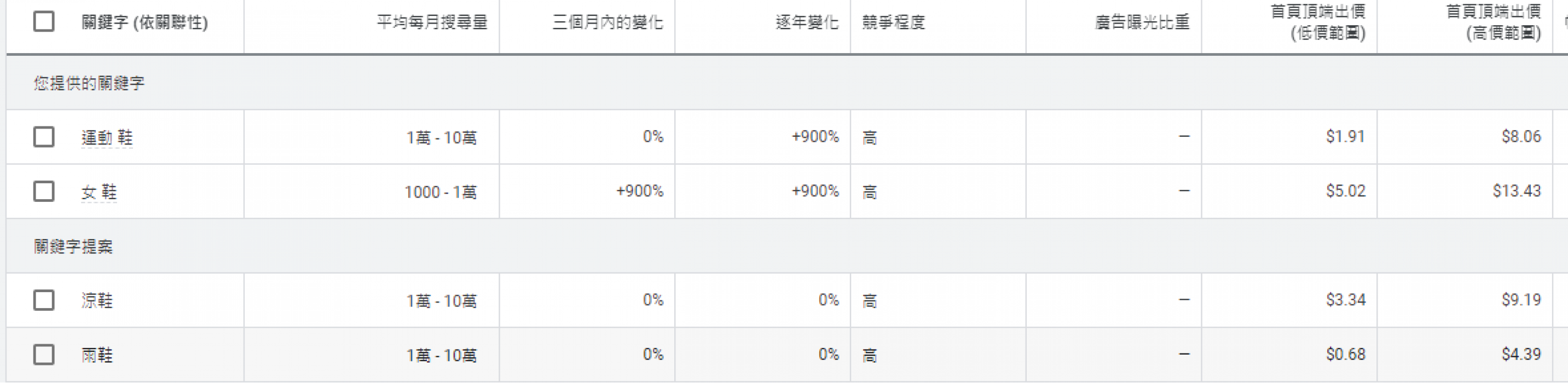
Task: Check the box for 女 鞋
Action: 44,191
